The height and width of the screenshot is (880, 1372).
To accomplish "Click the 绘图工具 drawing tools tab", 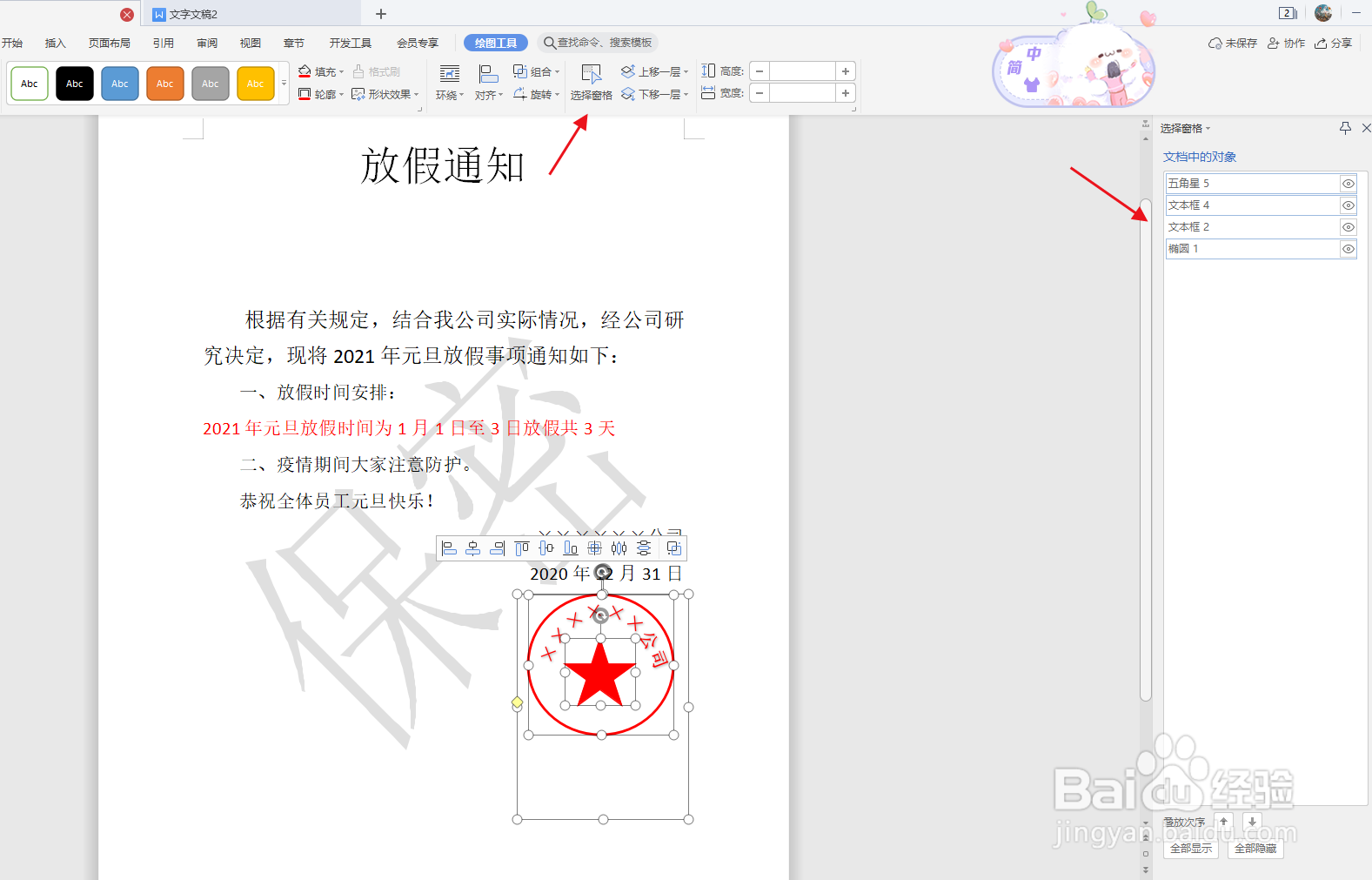I will 496,43.
